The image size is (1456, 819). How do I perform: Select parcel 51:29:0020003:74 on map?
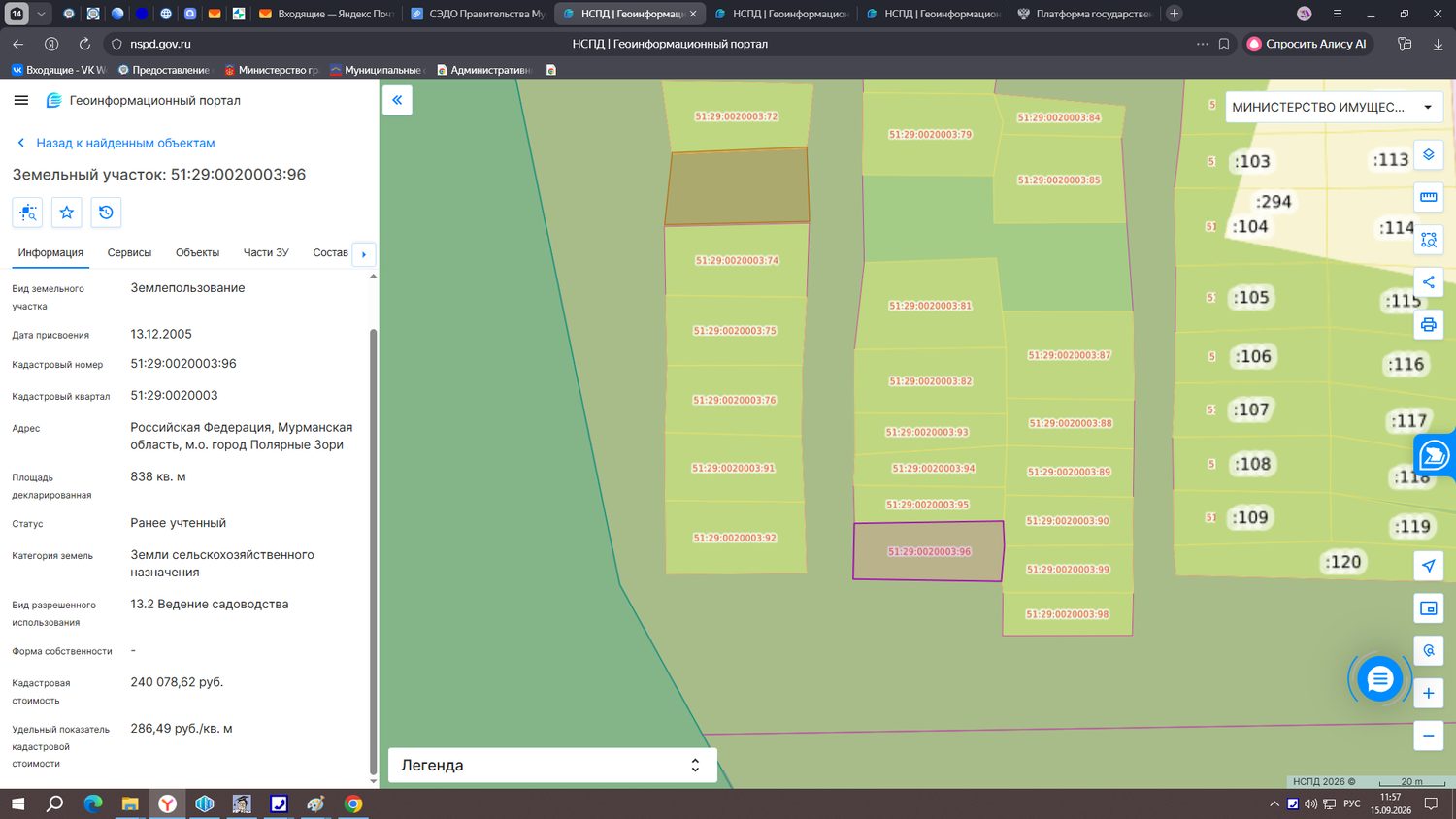coord(737,260)
